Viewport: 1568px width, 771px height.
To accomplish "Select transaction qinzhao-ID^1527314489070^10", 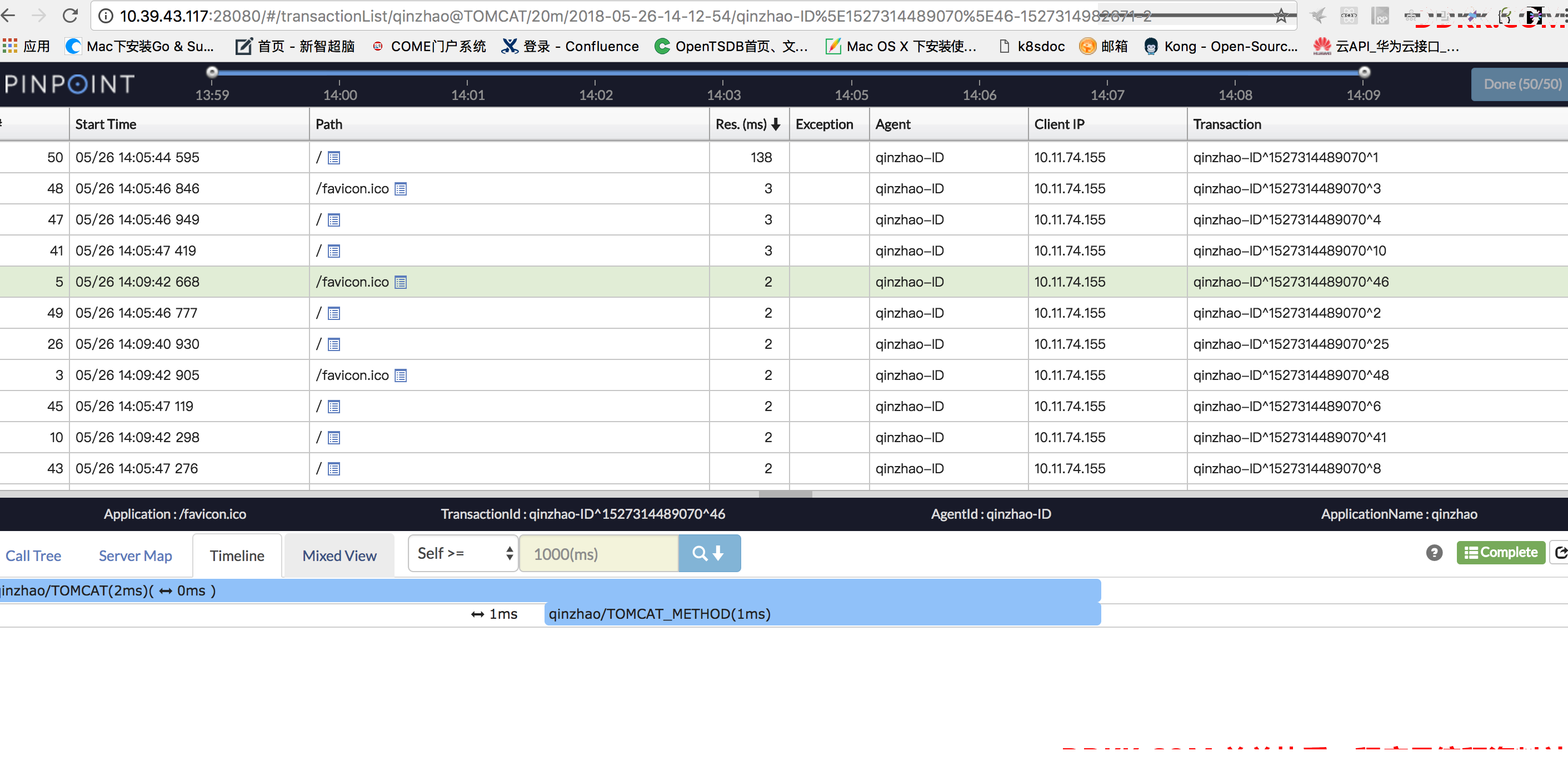I will 1289,251.
